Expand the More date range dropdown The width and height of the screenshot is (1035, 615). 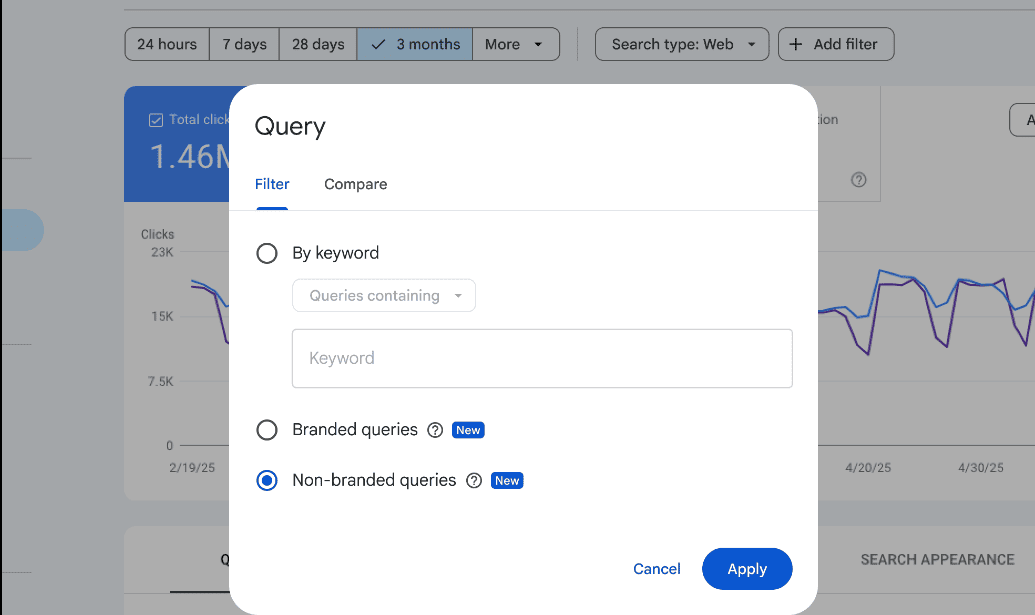pyautogui.click(x=515, y=44)
